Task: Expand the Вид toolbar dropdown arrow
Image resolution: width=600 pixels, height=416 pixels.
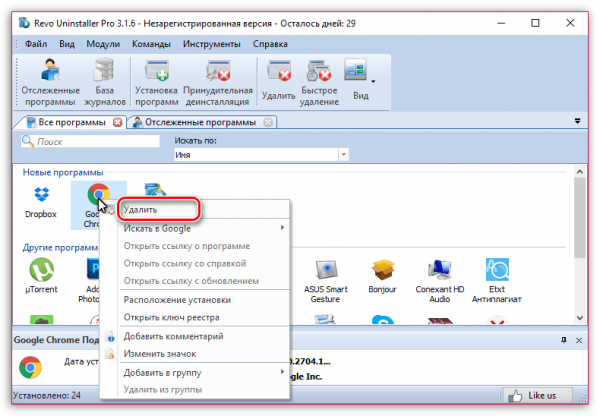Action: [372, 80]
